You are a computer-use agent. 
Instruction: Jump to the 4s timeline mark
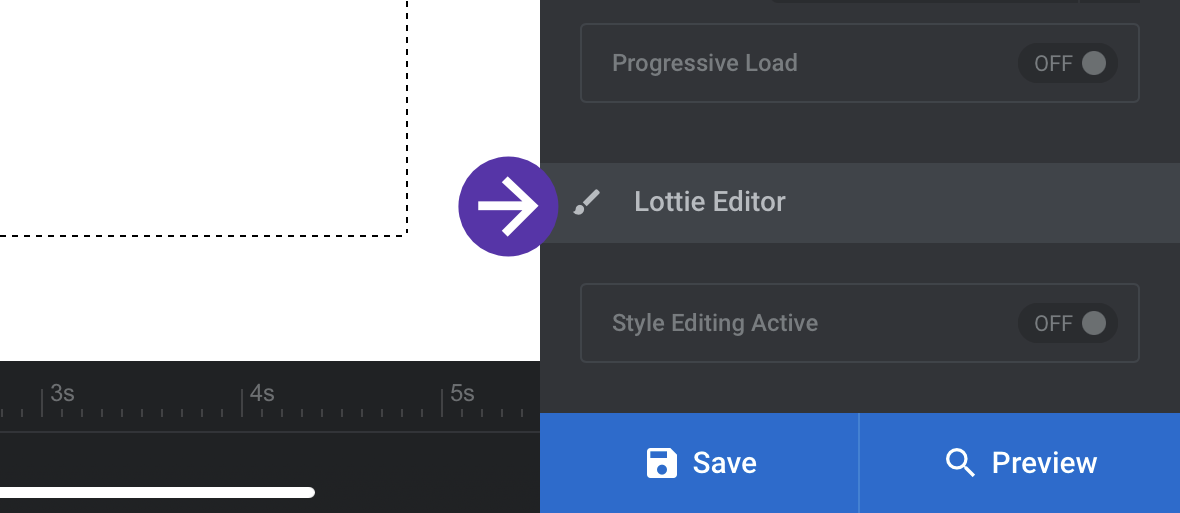click(262, 393)
